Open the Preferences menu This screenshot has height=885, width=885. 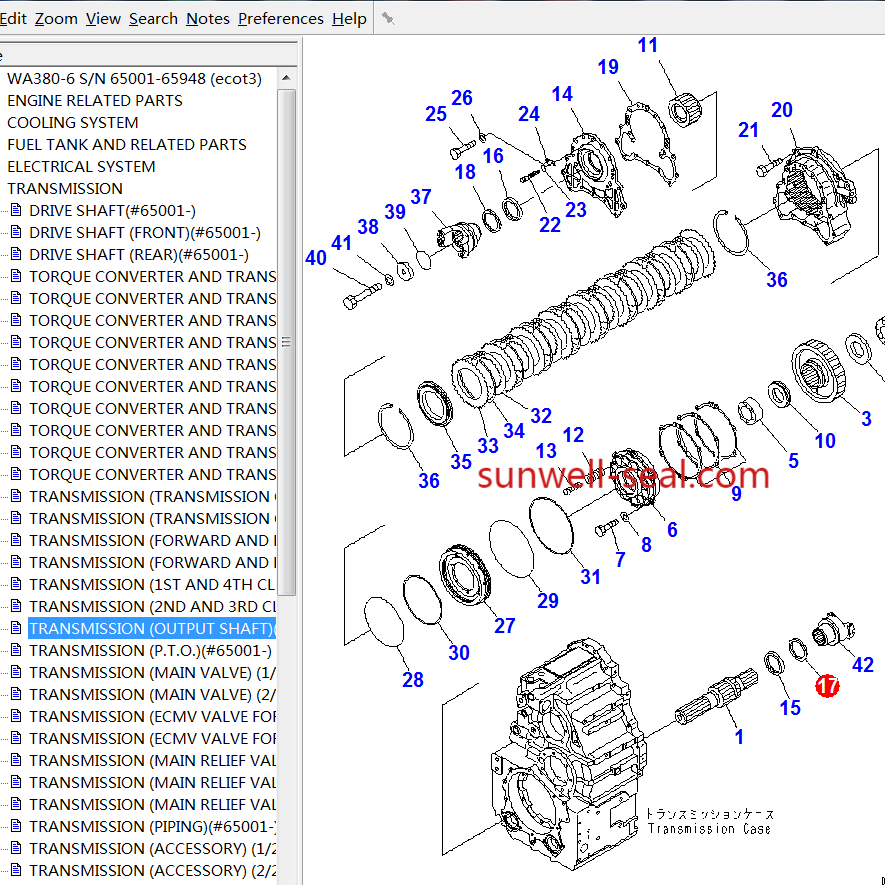coord(280,18)
